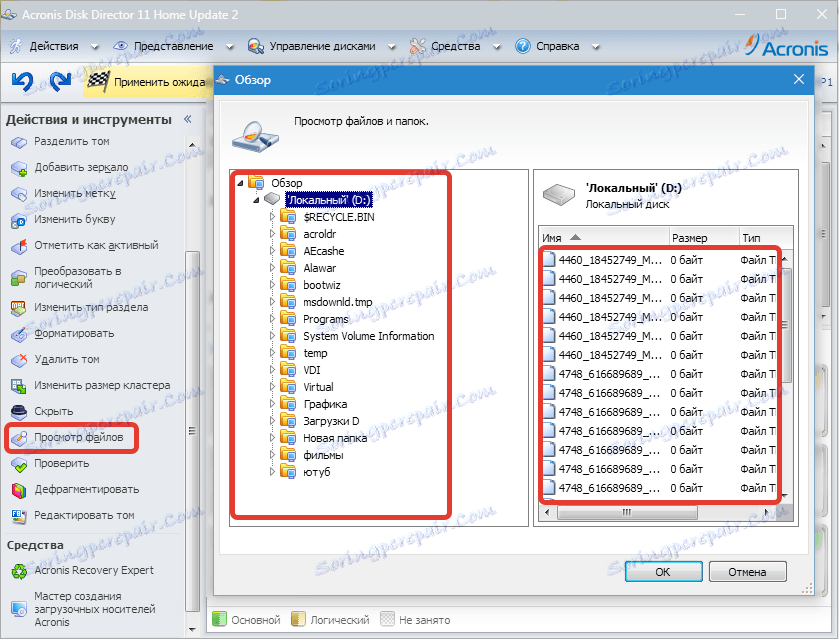This screenshot has height=639, width=839.
Task: Click the 'Удалить том' delete volume icon
Action: pyautogui.click(x=19, y=360)
